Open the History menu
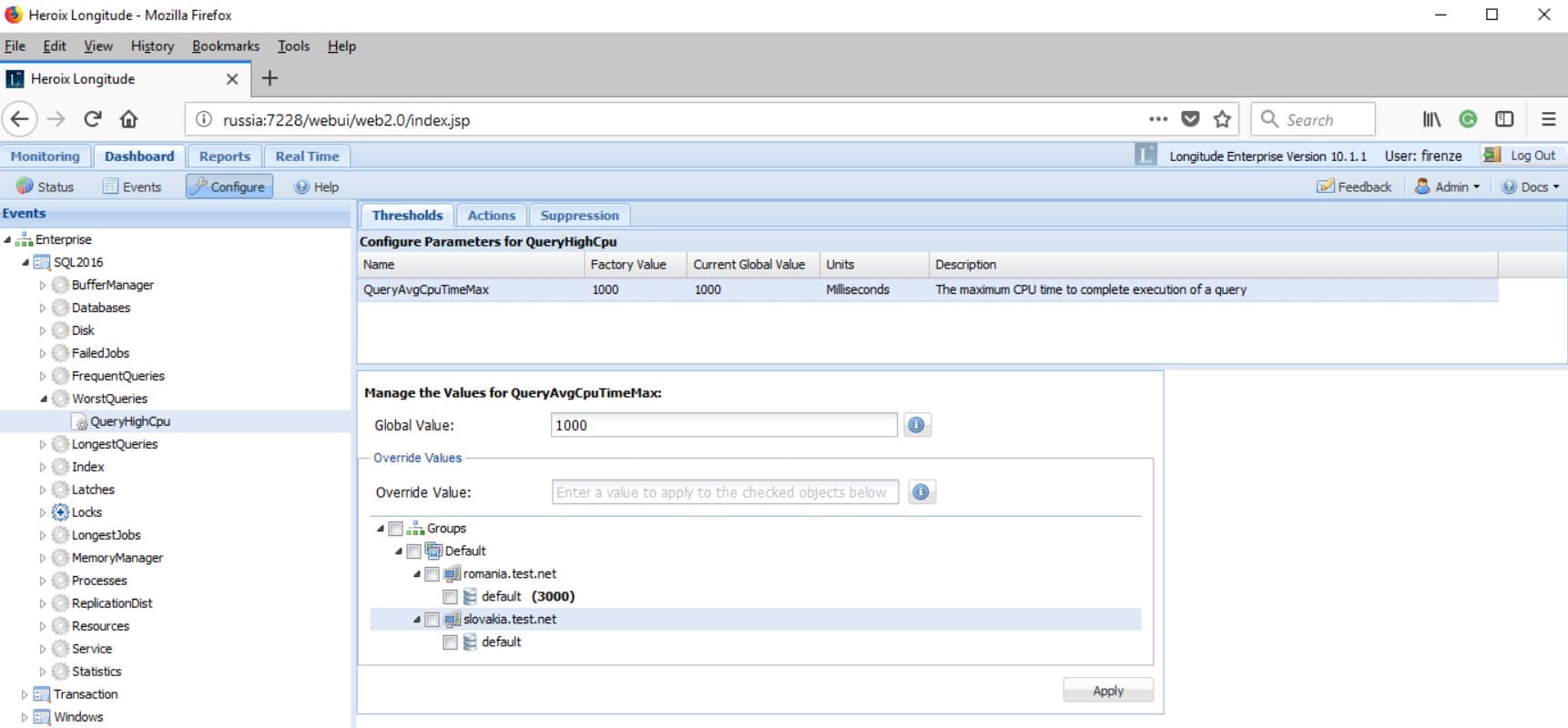This screenshot has width=1568, height=728. point(152,46)
